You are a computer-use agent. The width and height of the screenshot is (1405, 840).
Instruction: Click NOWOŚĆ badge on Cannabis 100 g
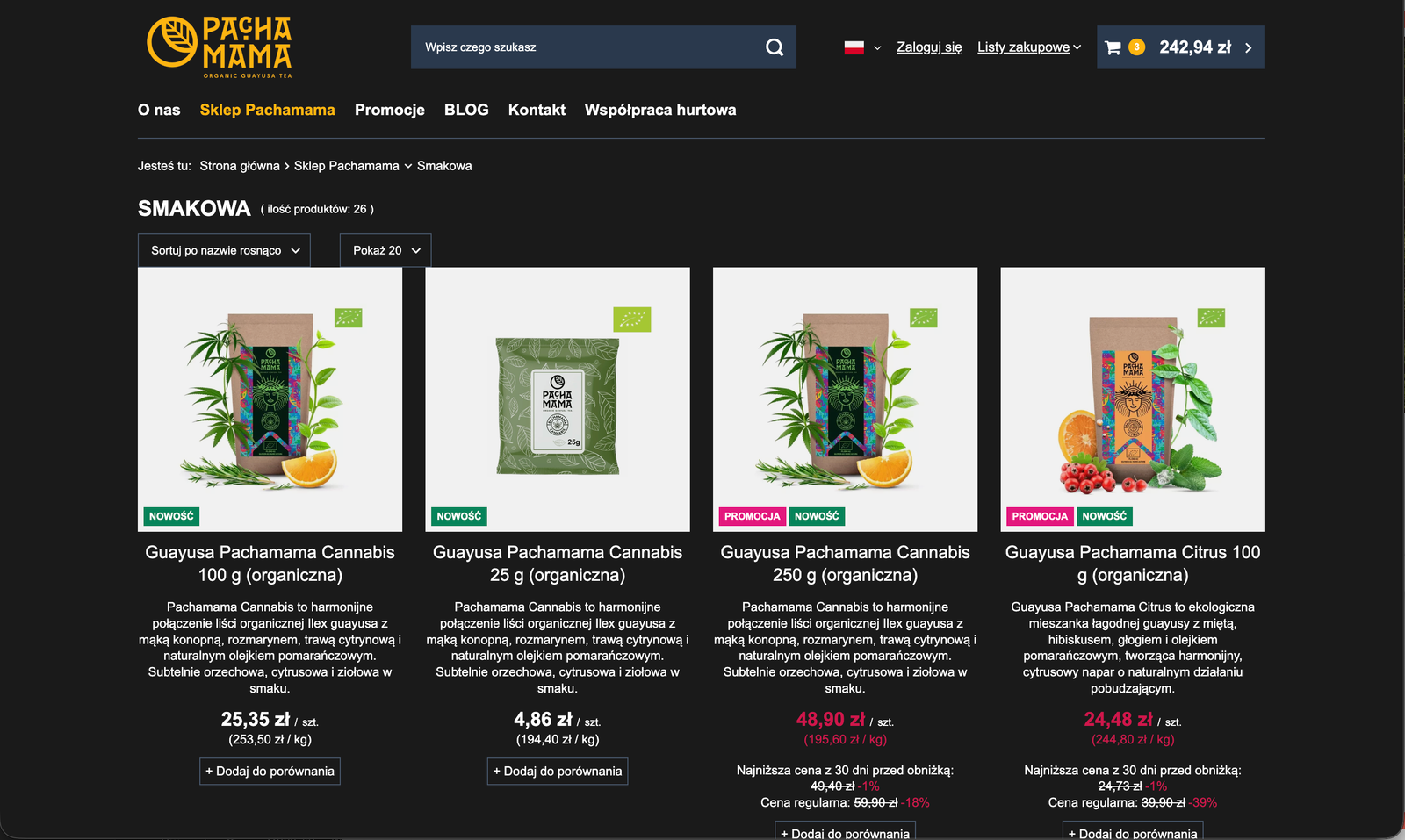171,516
